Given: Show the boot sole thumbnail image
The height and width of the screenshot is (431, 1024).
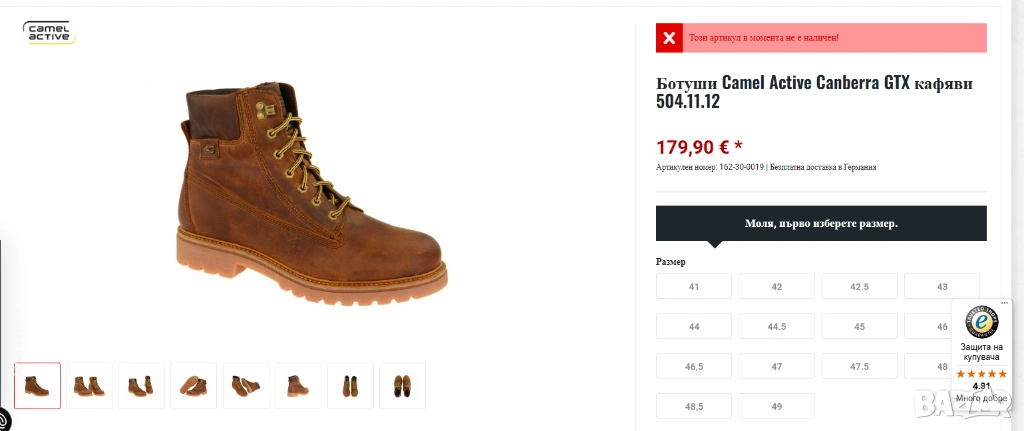Looking at the screenshot, I should pyautogui.click(x=194, y=386).
